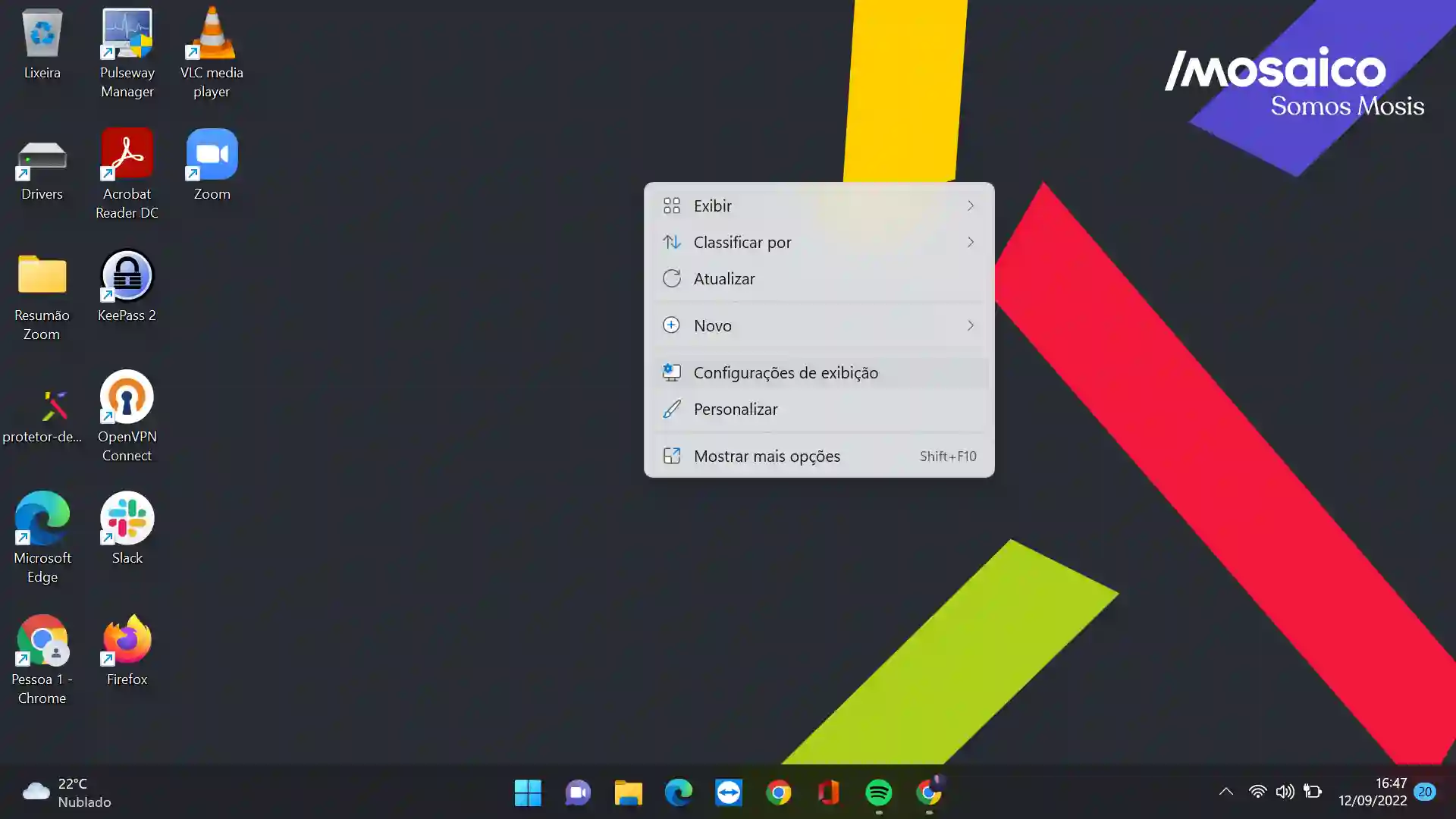Open Wi-Fi network settings in tray
The height and width of the screenshot is (819, 1456).
[x=1257, y=792]
